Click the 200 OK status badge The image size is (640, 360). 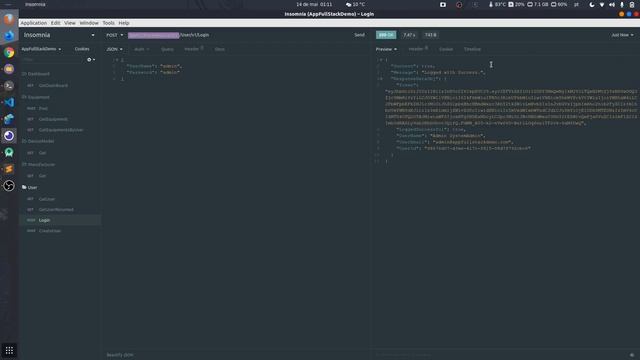coord(386,35)
